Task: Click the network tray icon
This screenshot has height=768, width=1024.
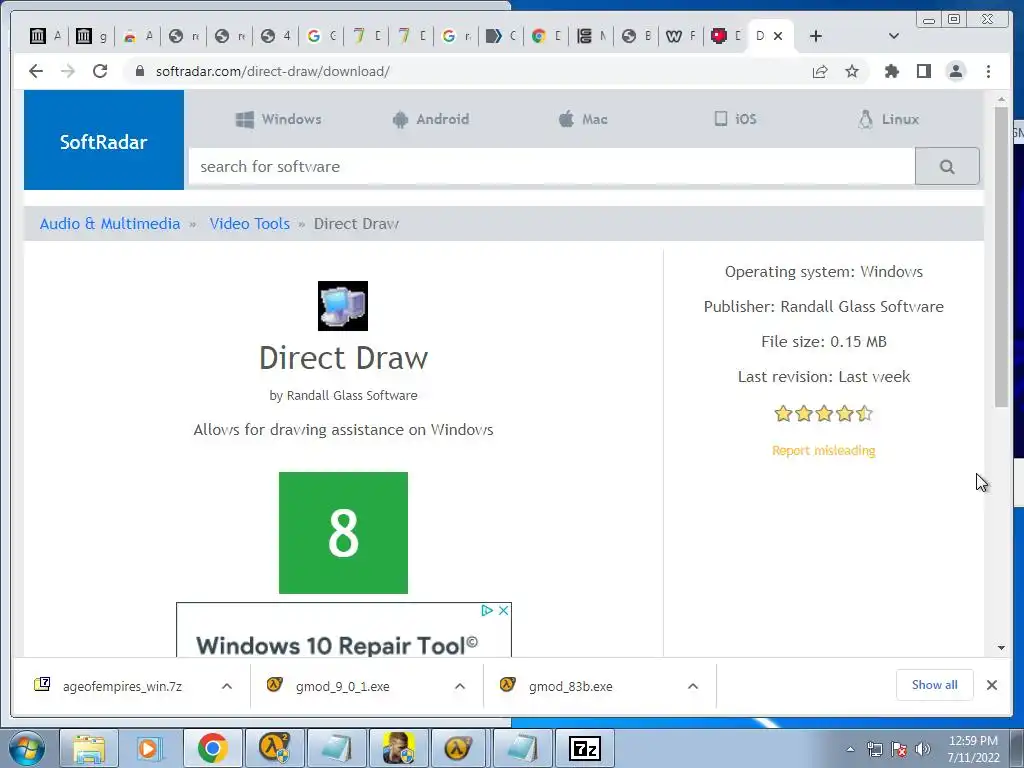Action: (874, 749)
